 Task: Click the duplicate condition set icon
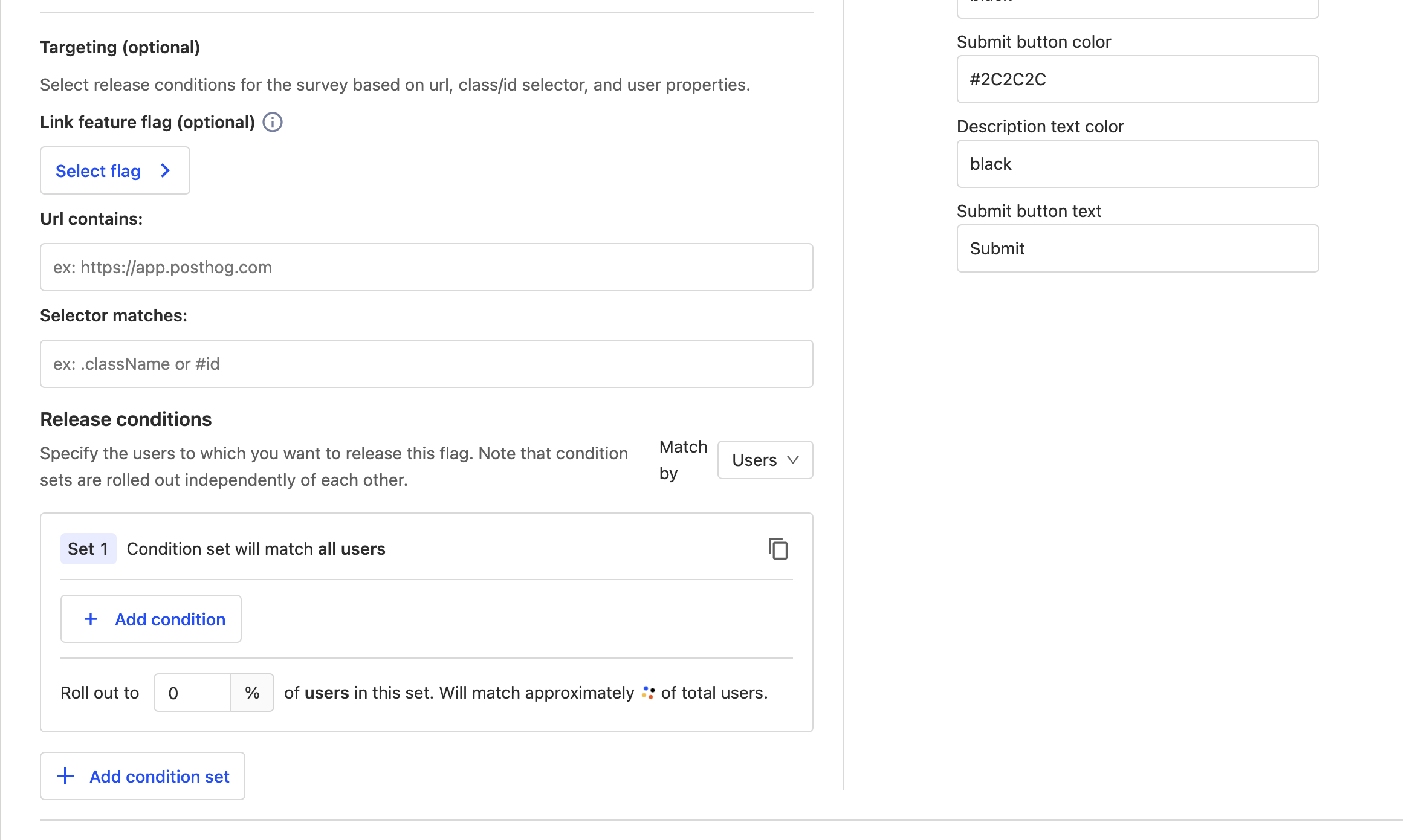pos(778,549)
